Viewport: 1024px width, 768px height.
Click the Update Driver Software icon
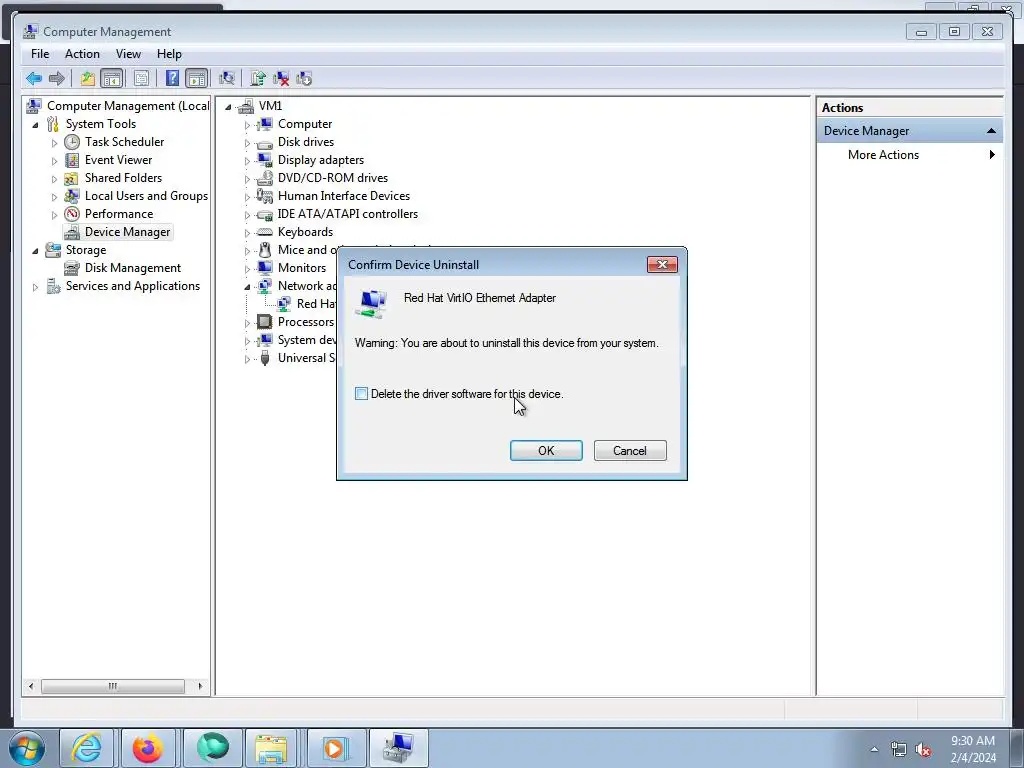tap(258, 79)
